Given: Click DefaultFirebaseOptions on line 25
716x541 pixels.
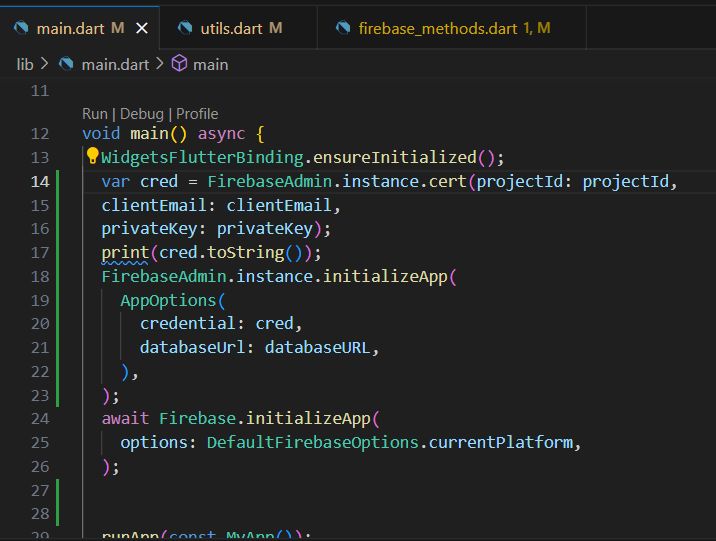Looking at the screenshot, I should (x=313, y=442).
